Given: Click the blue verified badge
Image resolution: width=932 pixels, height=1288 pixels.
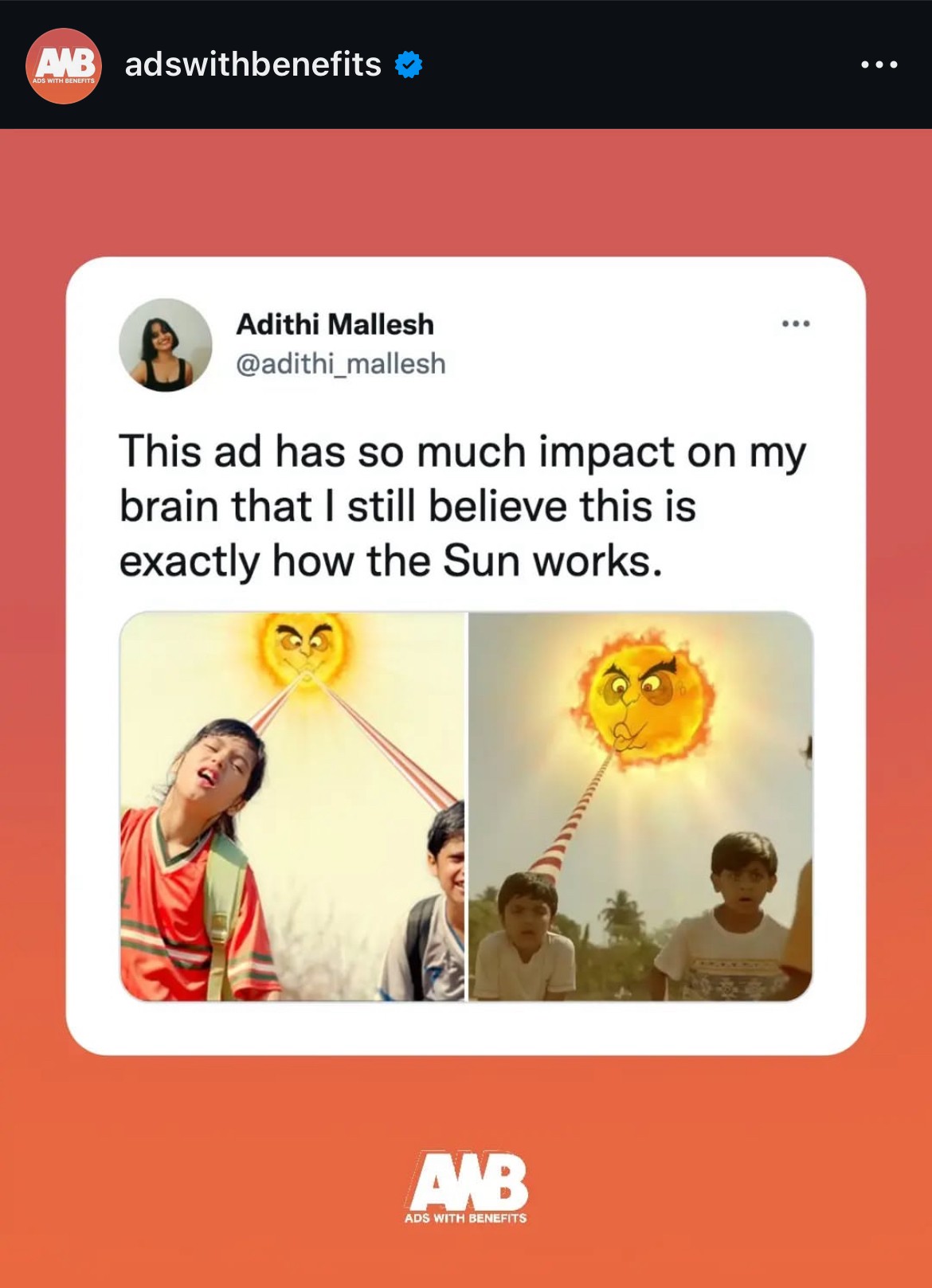Looking at the screenshot, I should tap(409, 65).
